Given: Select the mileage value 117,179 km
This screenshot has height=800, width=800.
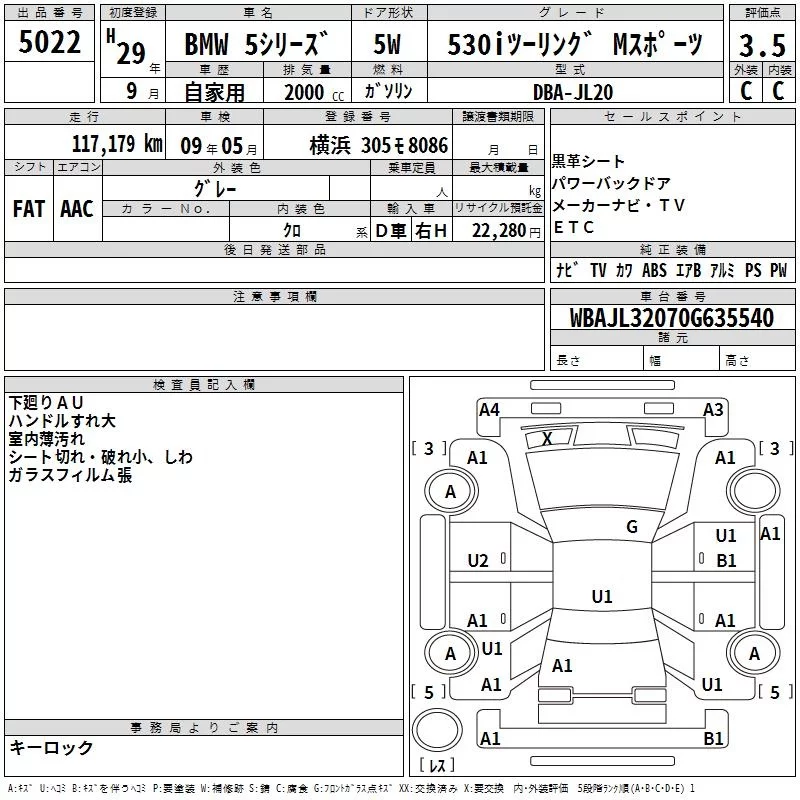Looking at the screenshot, I should (x=117, y=144).
